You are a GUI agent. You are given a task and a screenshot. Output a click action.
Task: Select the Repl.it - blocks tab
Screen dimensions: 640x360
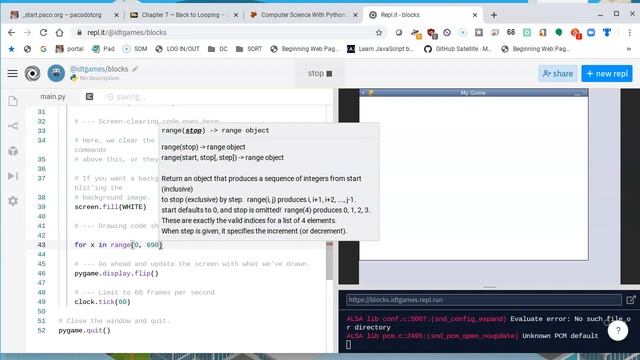coord(422,15)
